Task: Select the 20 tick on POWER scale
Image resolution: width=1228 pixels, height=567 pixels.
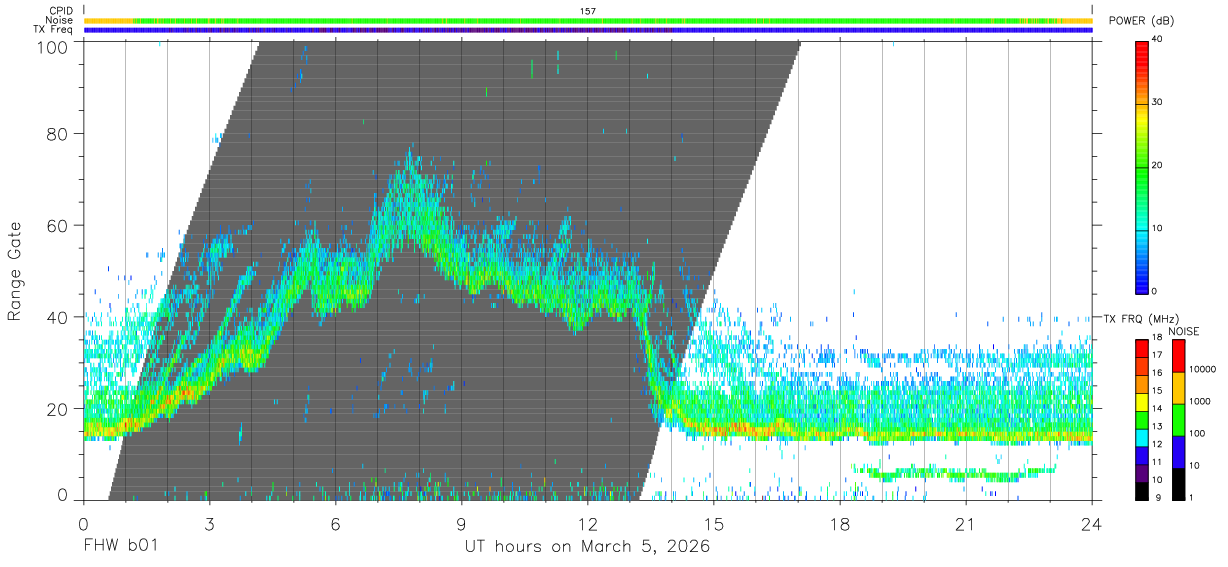Action: (1158, 165)
